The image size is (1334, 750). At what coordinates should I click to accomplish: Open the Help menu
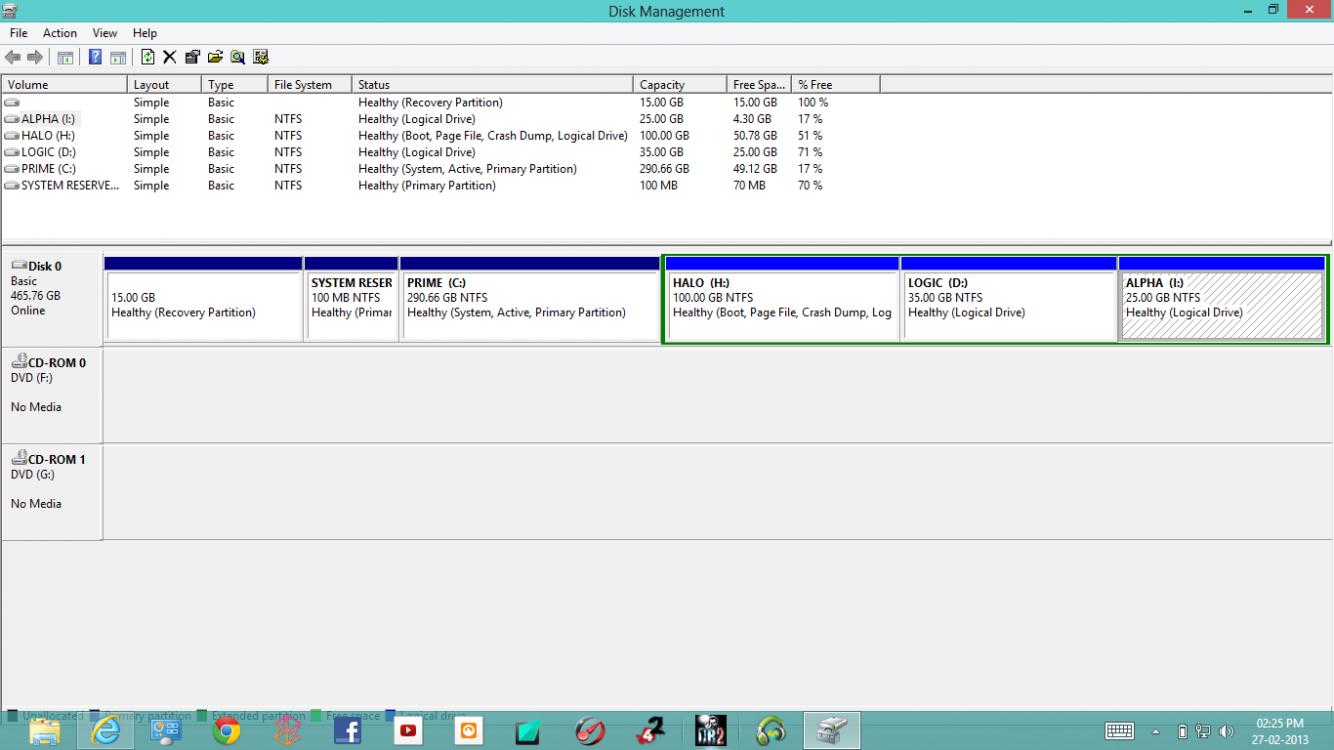[x=145, y=33]
